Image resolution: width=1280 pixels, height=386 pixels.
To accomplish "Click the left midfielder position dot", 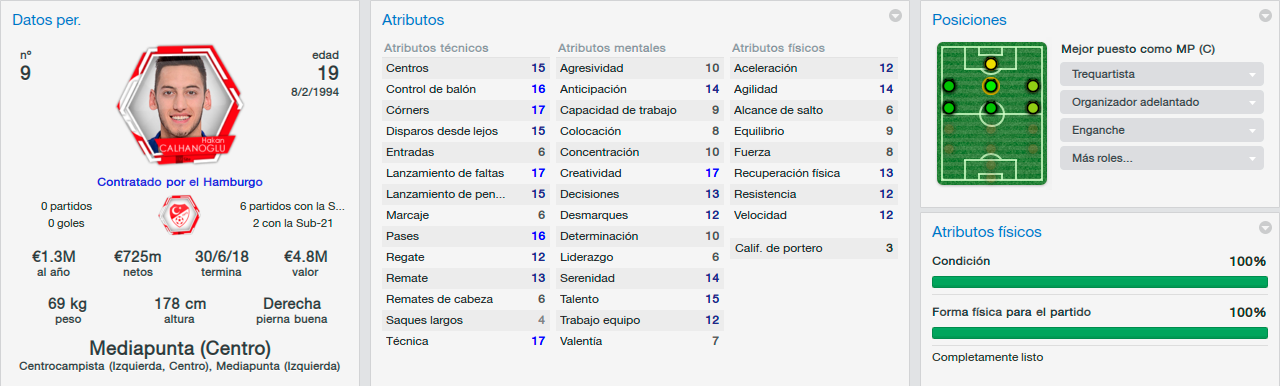I will click(x=949, y=108).
